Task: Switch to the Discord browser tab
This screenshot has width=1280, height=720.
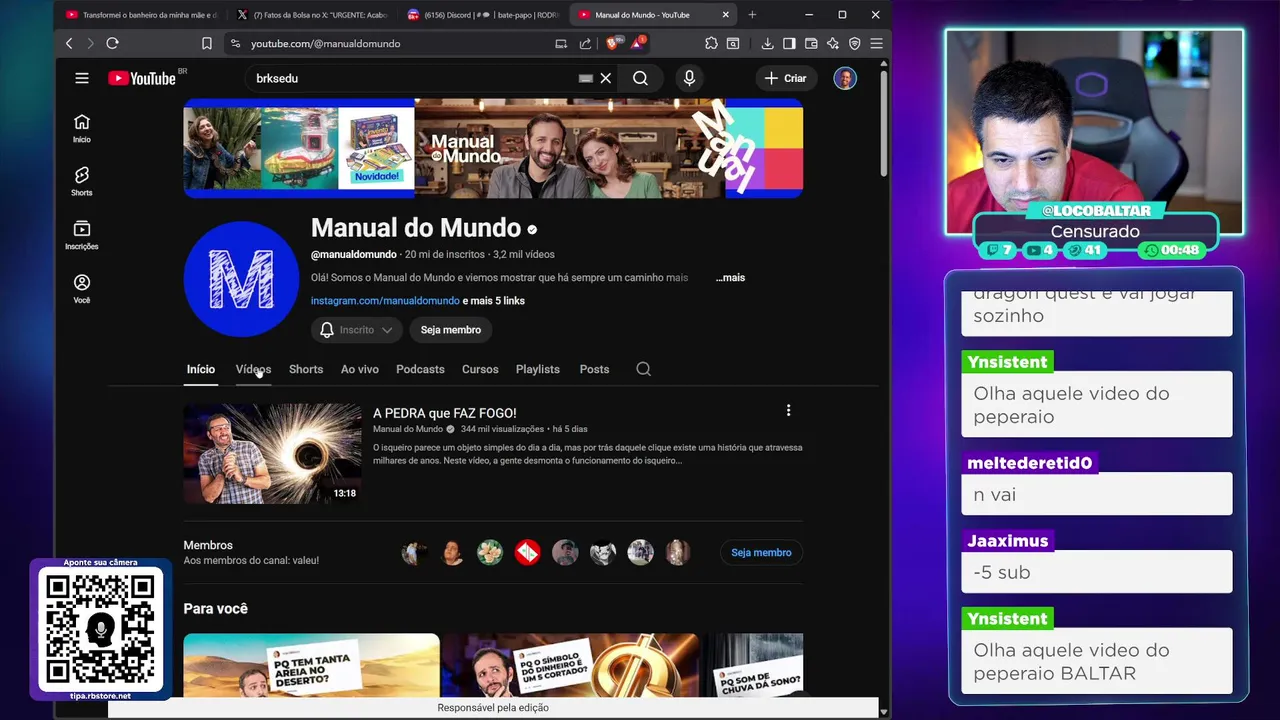Action: click(483, 15)
